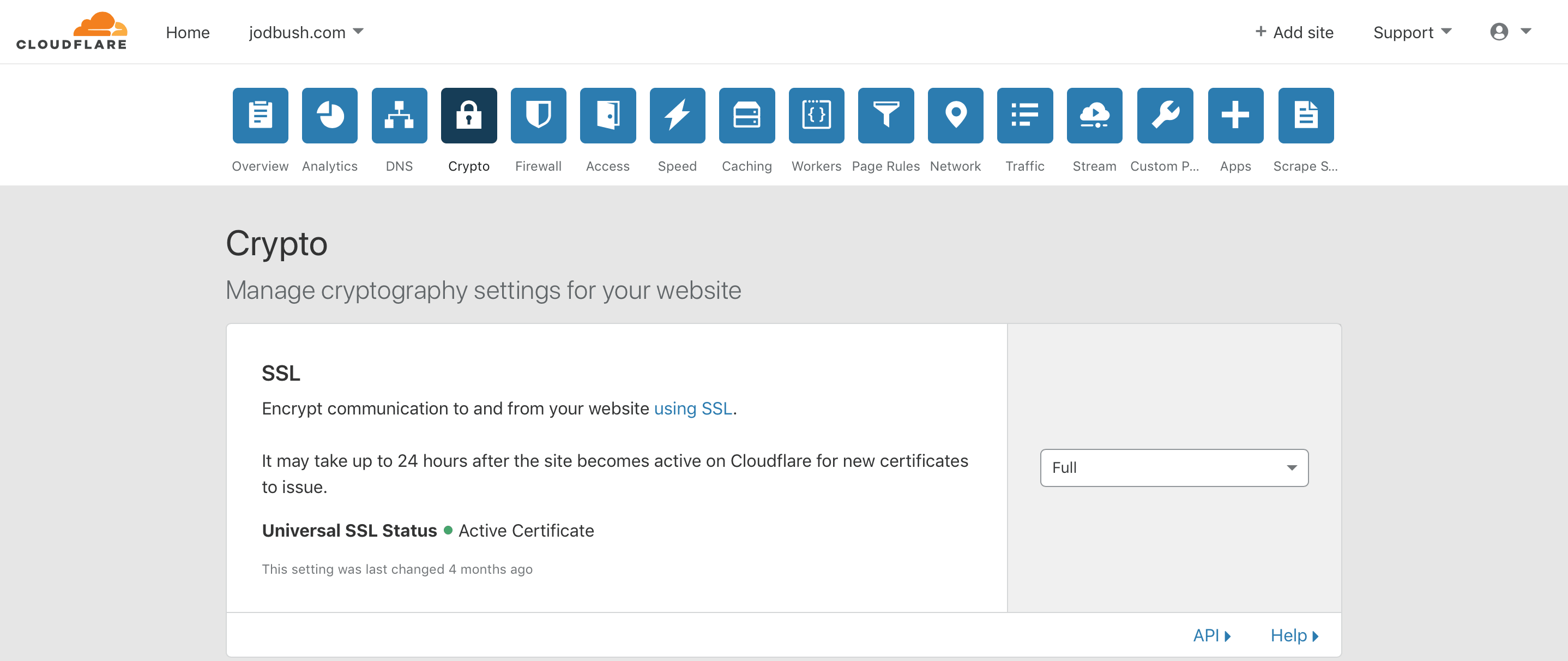
Task: Click 'Manage cryptography settings for your website' subtitle
Action: pos(483,290)
